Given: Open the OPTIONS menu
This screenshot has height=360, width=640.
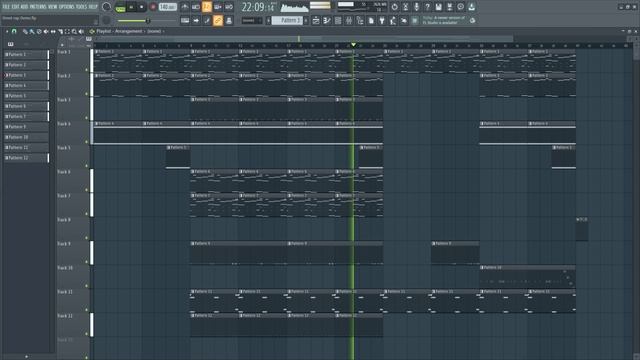Looking at the screenshot, I should pos(67,7).
